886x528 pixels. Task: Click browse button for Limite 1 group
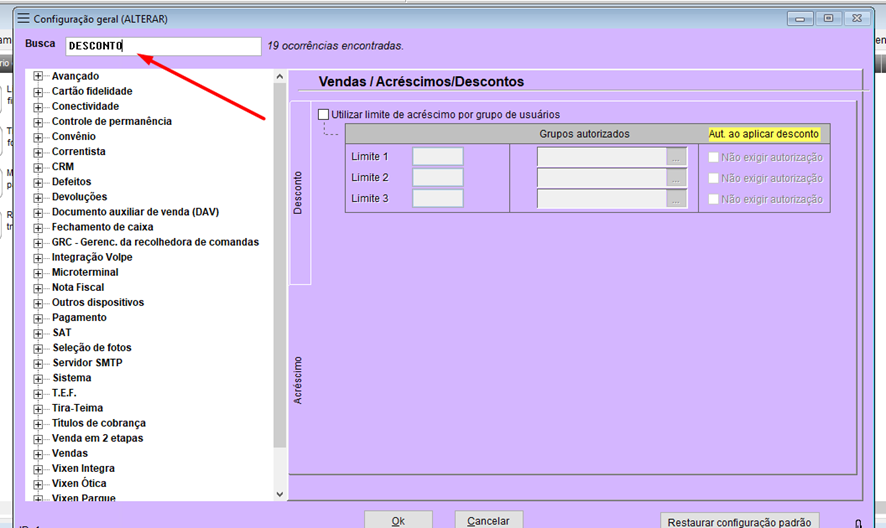point(677,157)
